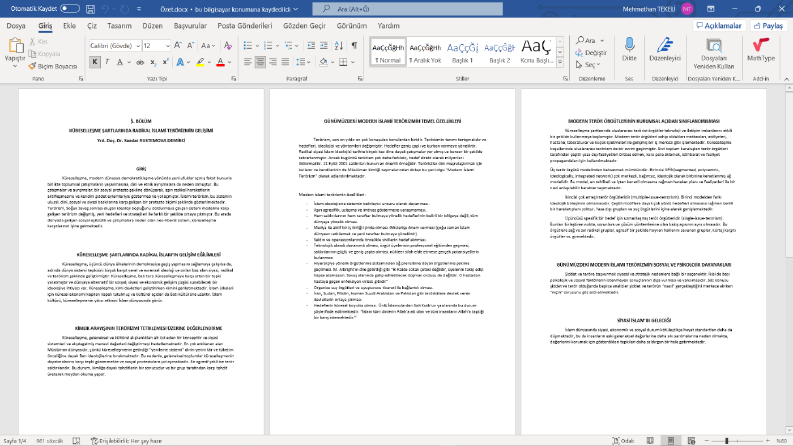
Task: Open the Görünüm tab
Action: tap(351, 26)
